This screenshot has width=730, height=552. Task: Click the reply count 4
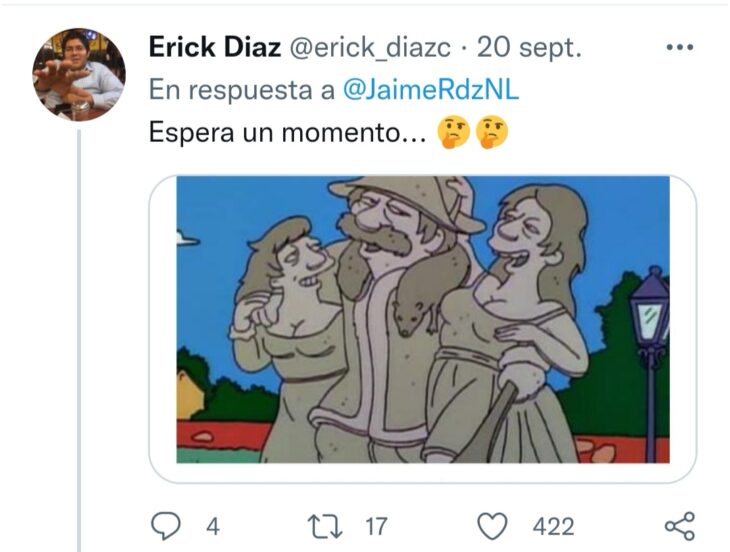tap(213, 527)
